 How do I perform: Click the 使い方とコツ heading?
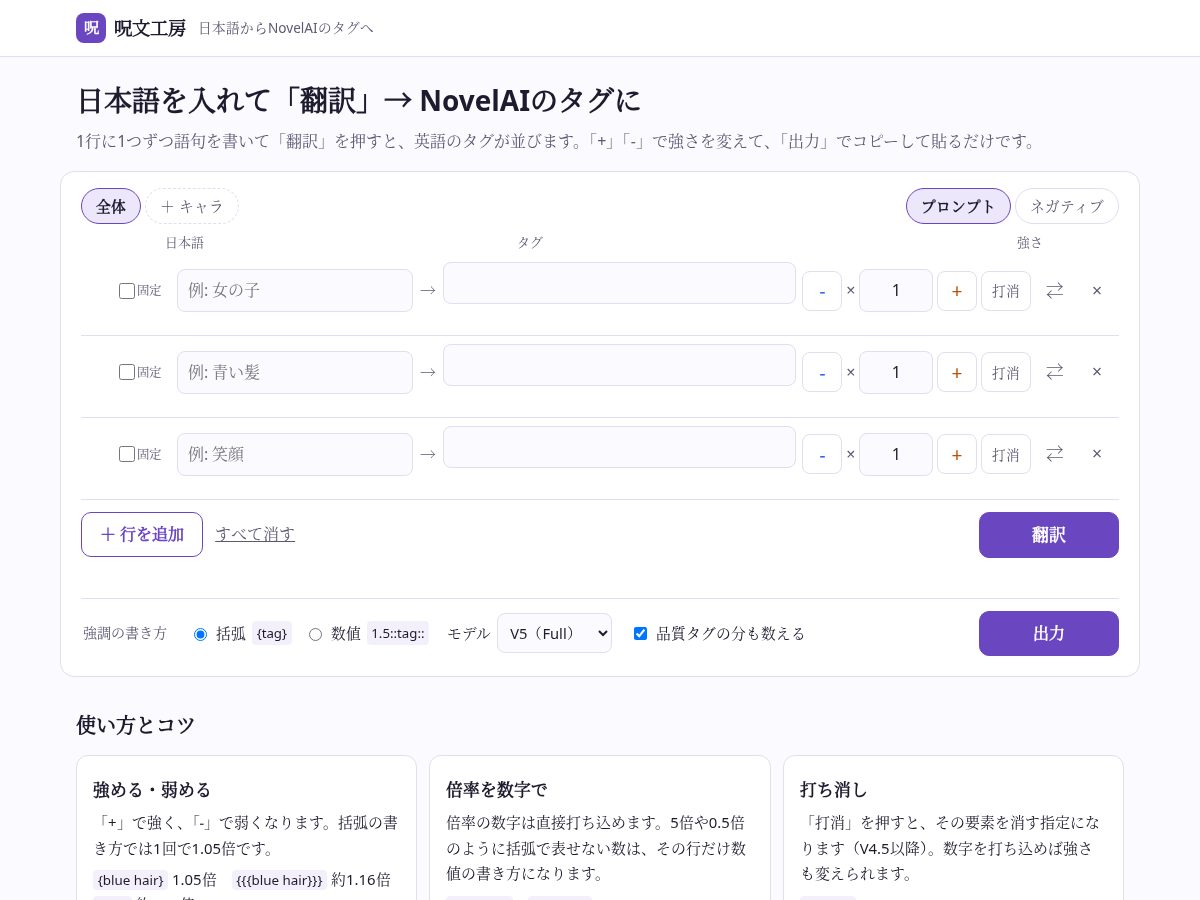[136, 725]
